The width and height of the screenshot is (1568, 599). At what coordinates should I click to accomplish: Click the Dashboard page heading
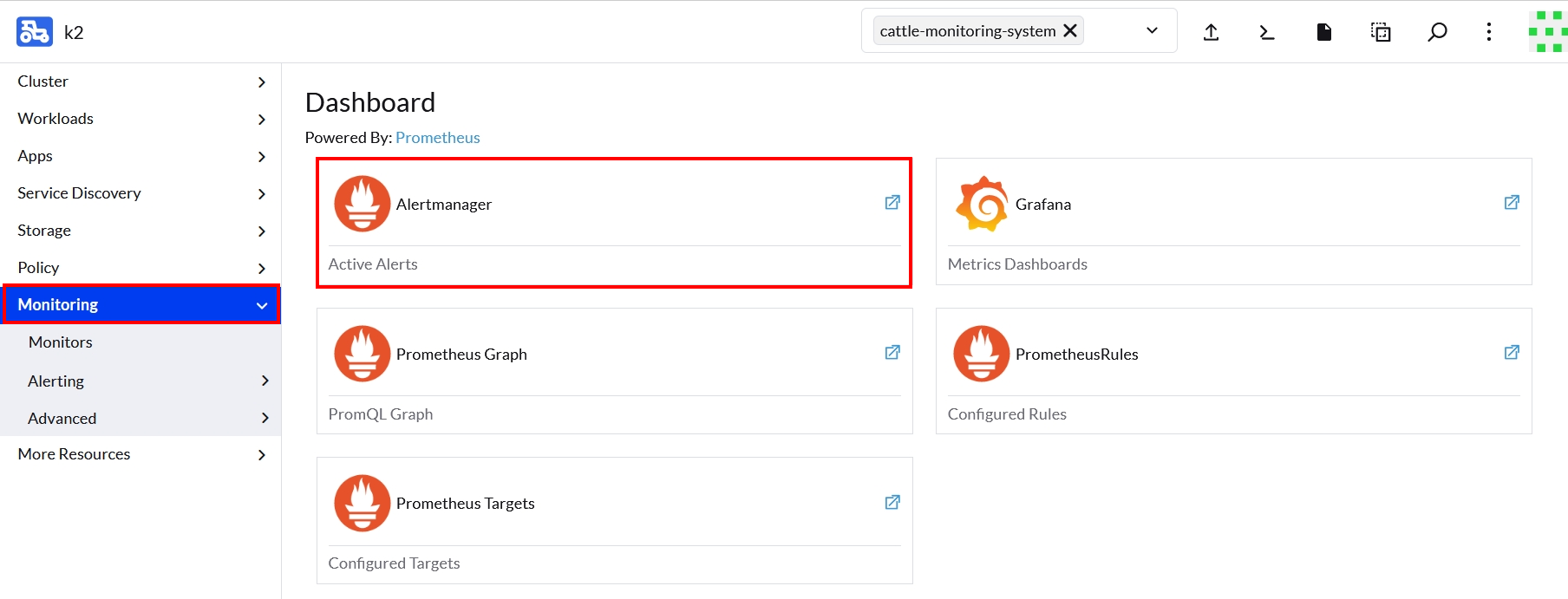370,102
